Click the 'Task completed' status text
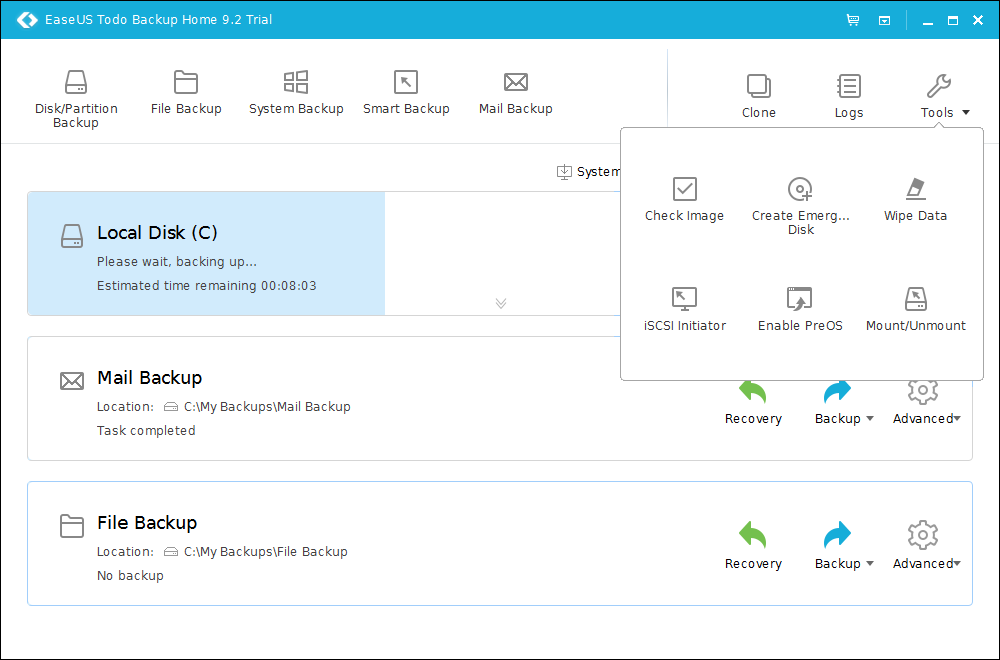Viewport: 1000px width, 660px height. [x=146, y=430]
